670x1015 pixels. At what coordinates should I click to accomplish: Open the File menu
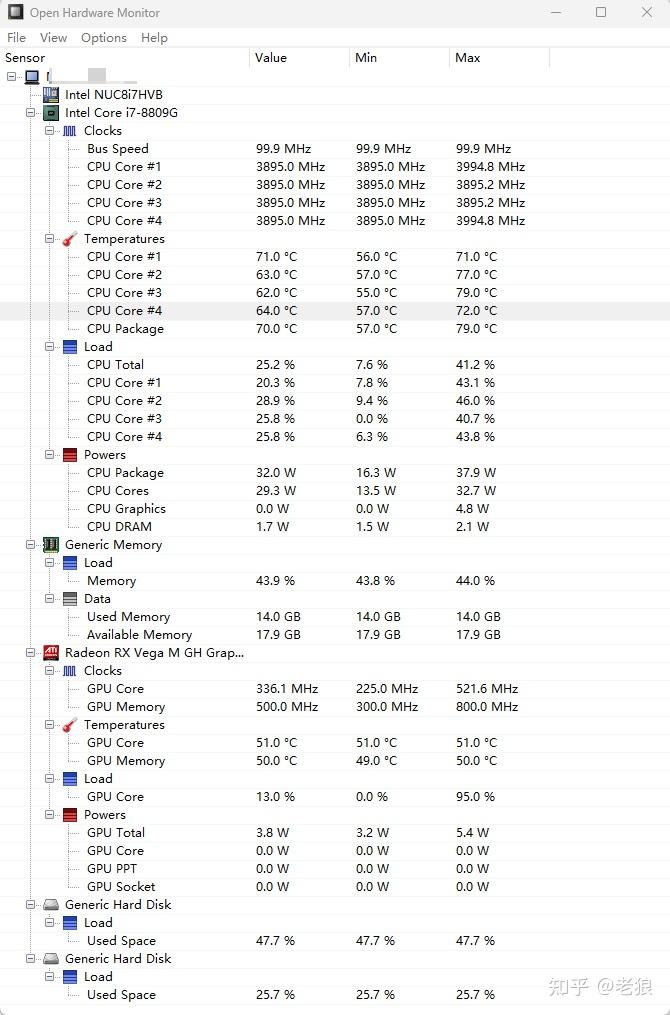point(16,38)
